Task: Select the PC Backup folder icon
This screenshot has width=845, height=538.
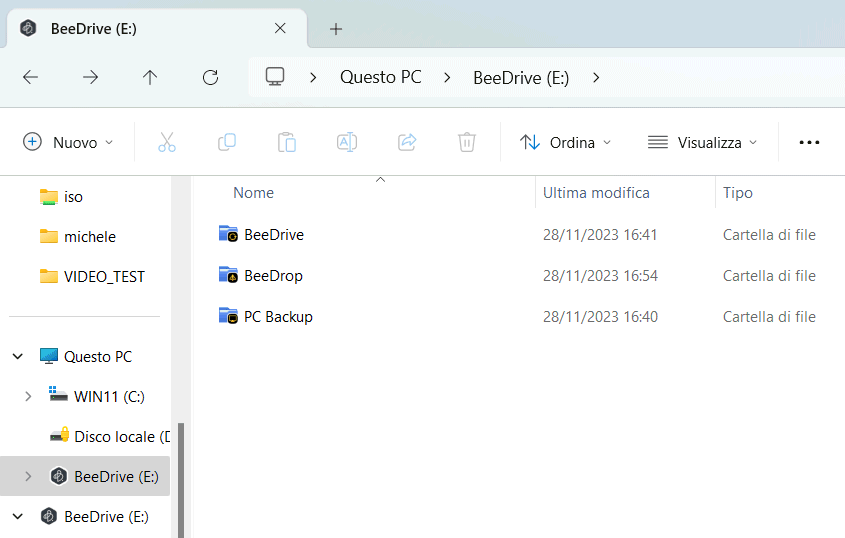Action: pos(228,316)
